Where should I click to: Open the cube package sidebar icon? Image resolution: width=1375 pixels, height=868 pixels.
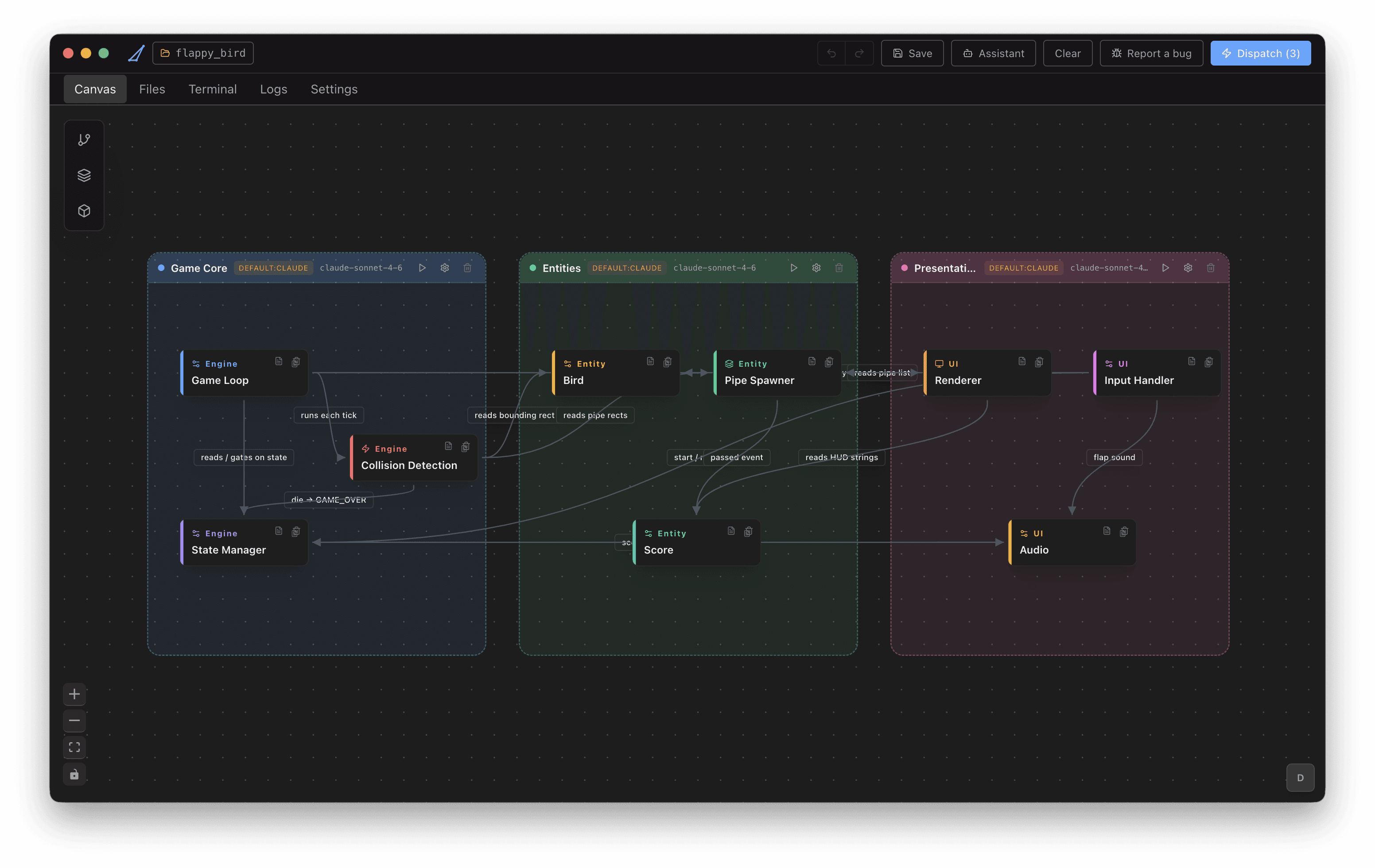pos(84,211)
